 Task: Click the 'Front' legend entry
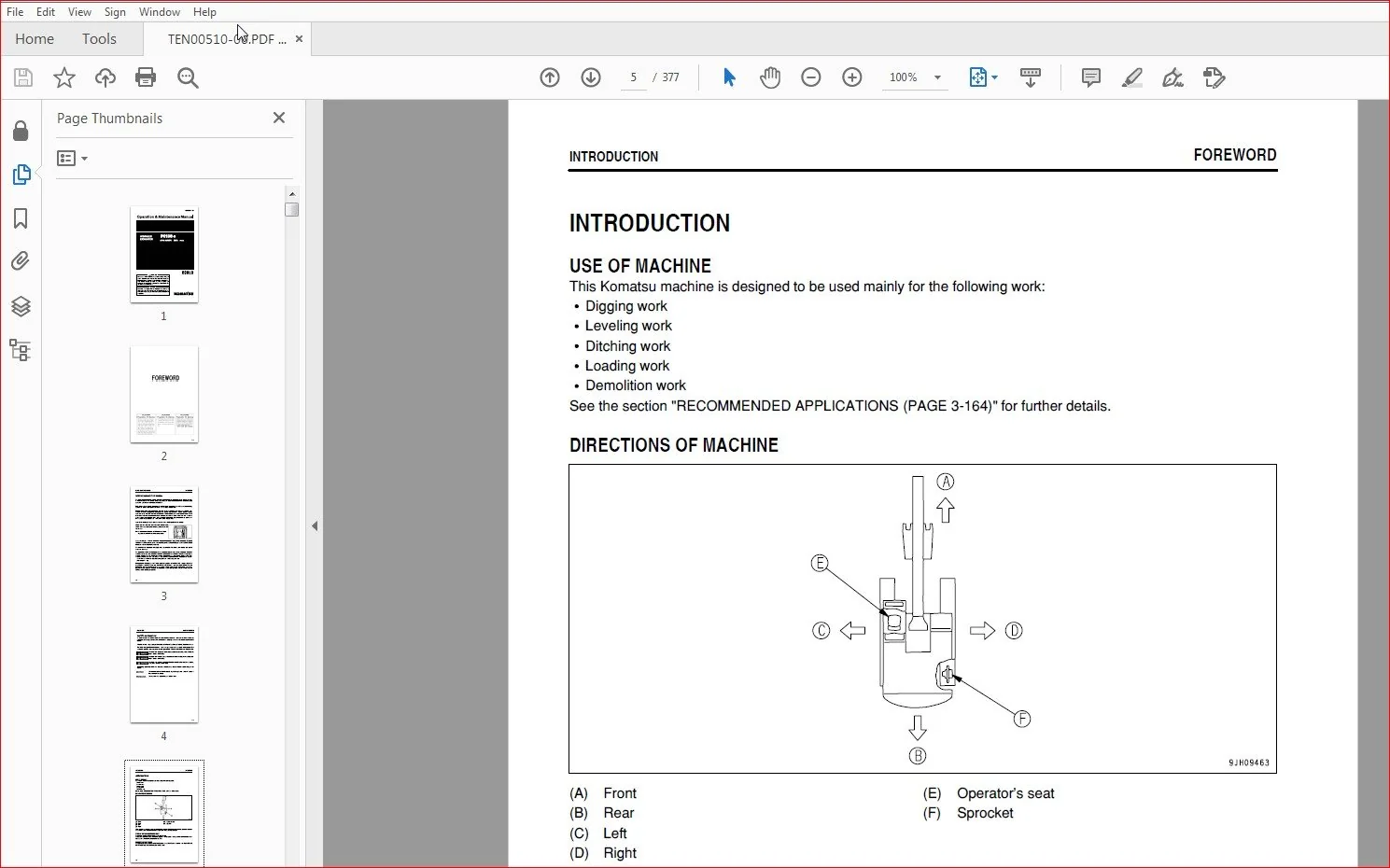coord(620,793)
